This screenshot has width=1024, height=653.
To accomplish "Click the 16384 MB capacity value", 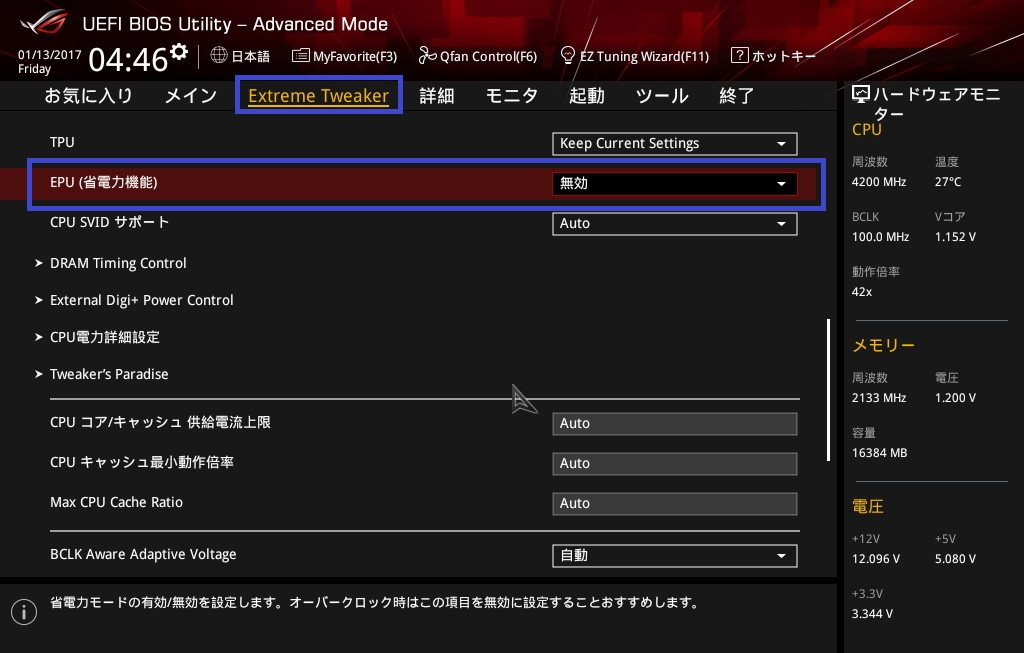I will pyautogui.click(x=880, y=453).
